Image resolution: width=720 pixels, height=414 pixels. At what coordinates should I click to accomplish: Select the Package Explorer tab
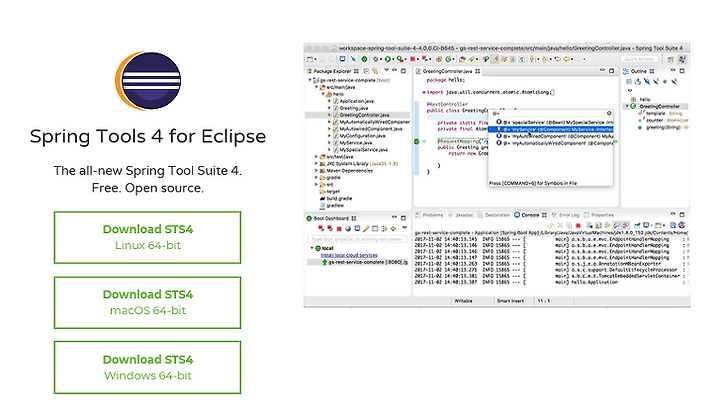click(332, 71)
